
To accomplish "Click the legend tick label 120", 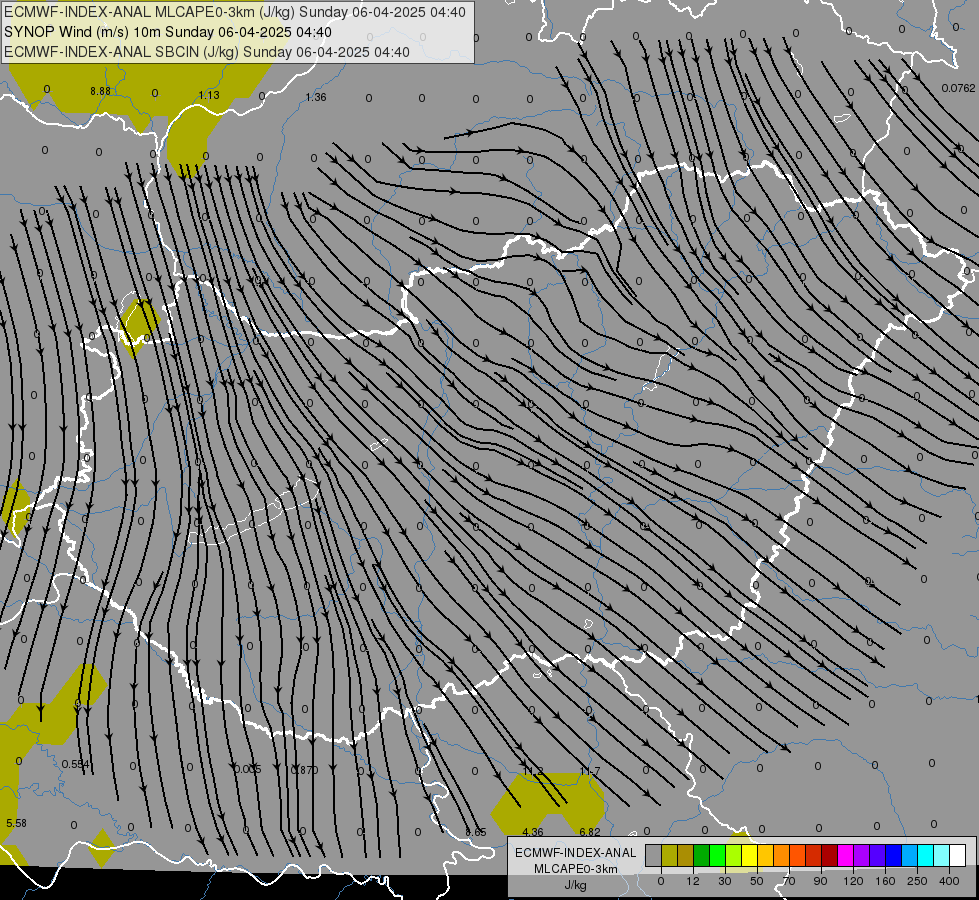I will [854, 881].
